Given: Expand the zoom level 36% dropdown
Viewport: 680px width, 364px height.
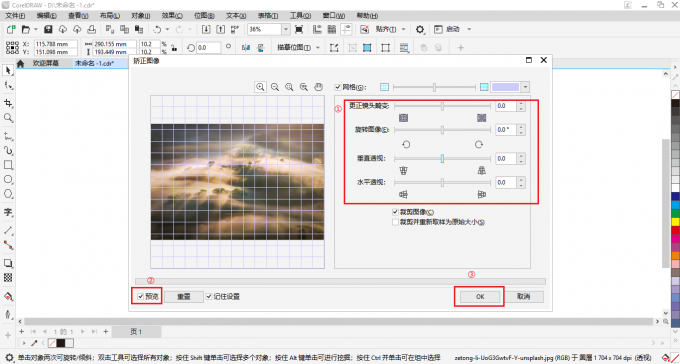Looking at the screenshot, I should [x=286, y=29].
